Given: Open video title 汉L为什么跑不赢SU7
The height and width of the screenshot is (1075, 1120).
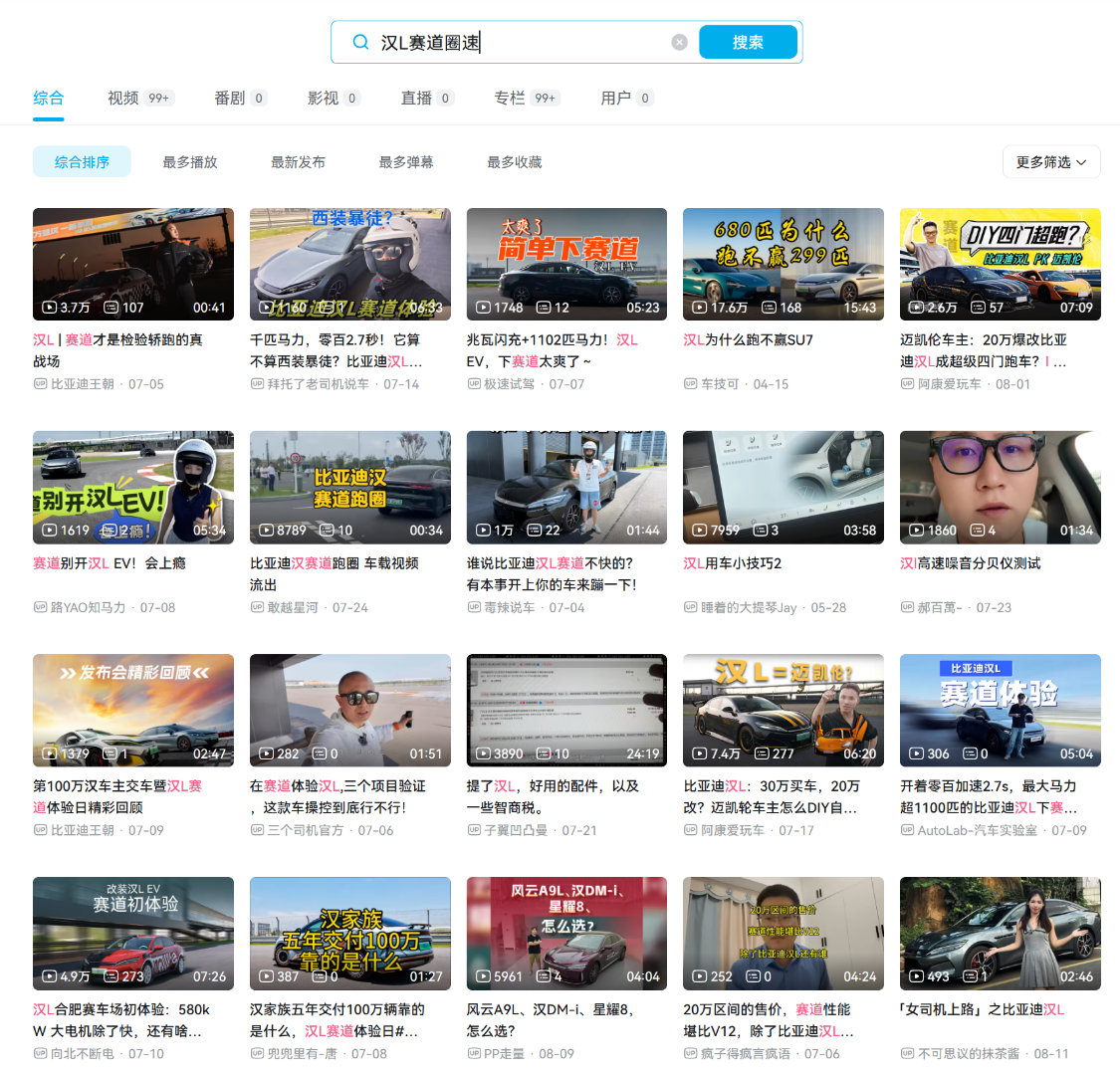Looking at the screenshot, I should click(748, 340).
